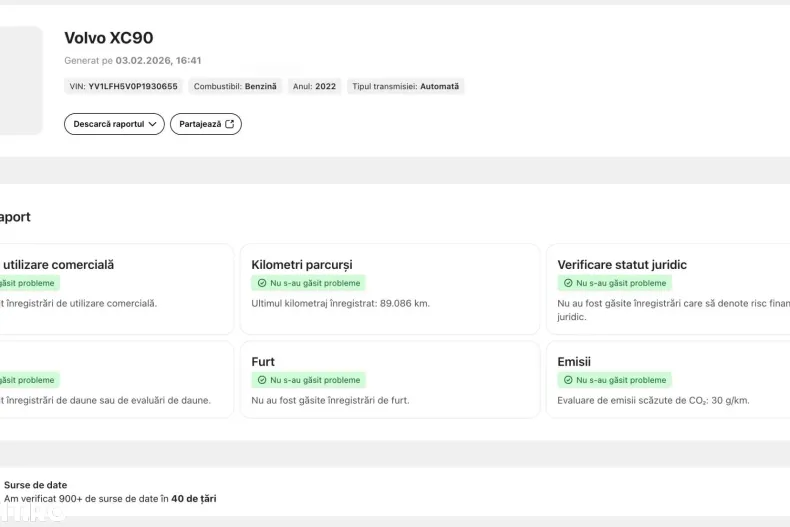Open the Furt report card
Image resolution: width=790 pixels, height=527 pixels.
click(x=390, y=380)
